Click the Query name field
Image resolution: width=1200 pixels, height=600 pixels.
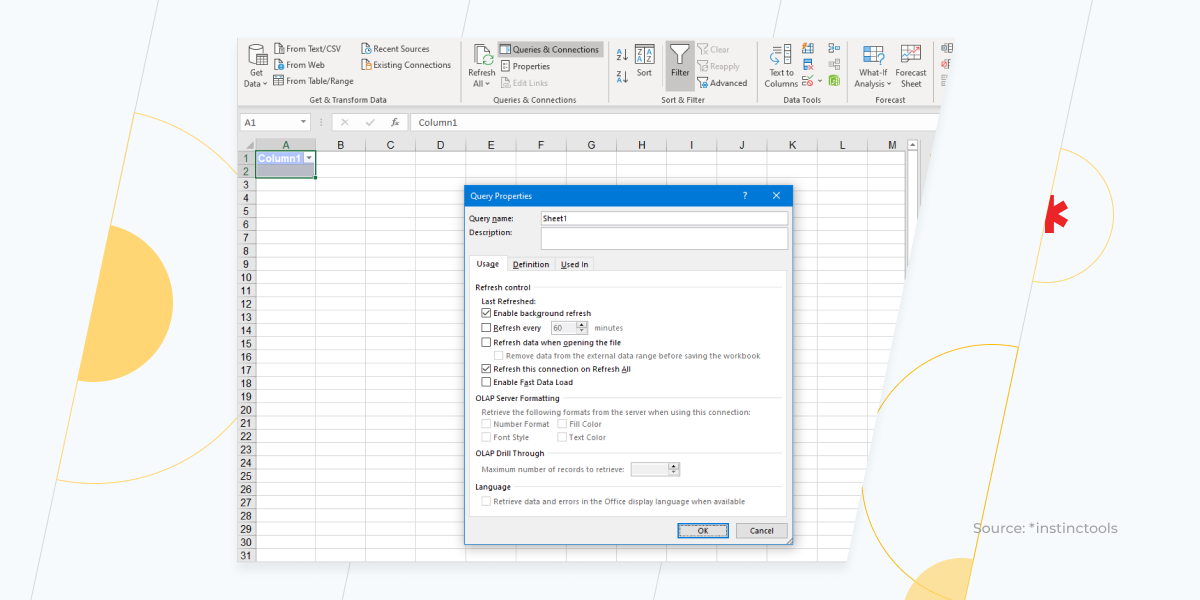pos(664,218)
